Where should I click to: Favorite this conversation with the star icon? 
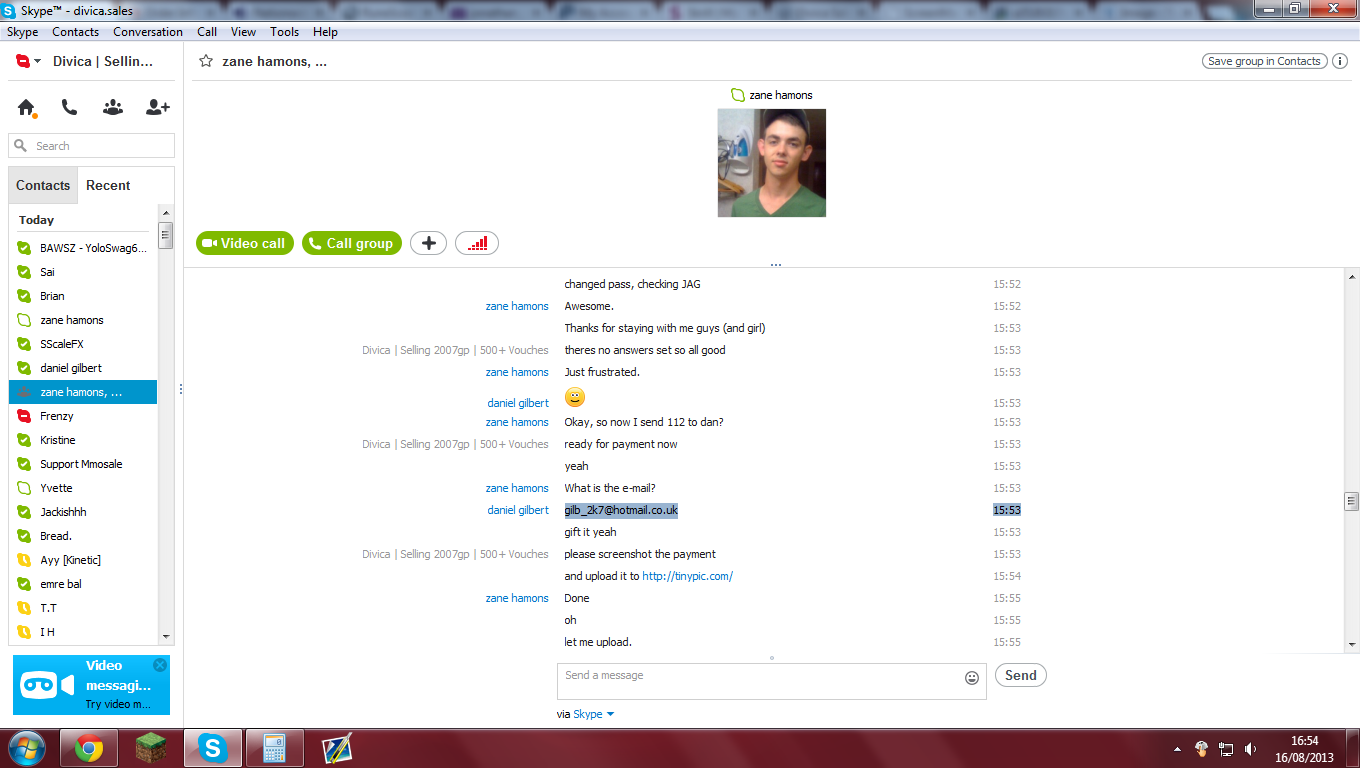(206, 61)
